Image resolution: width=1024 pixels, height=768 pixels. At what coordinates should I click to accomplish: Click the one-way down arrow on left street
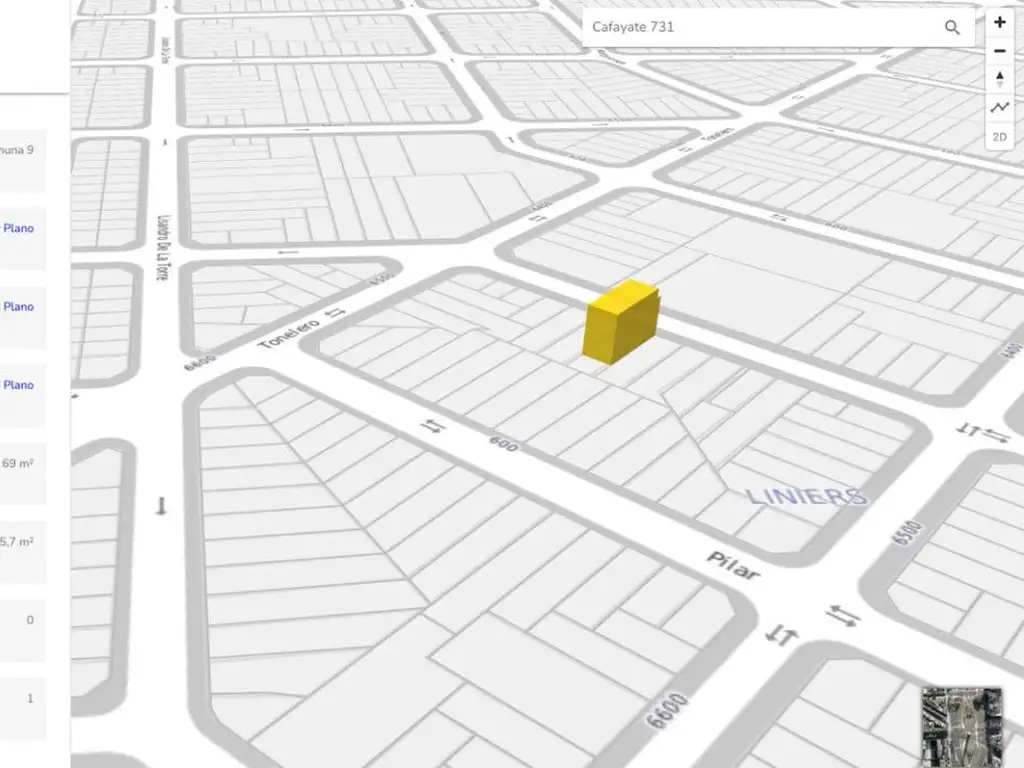coord(161,506)
